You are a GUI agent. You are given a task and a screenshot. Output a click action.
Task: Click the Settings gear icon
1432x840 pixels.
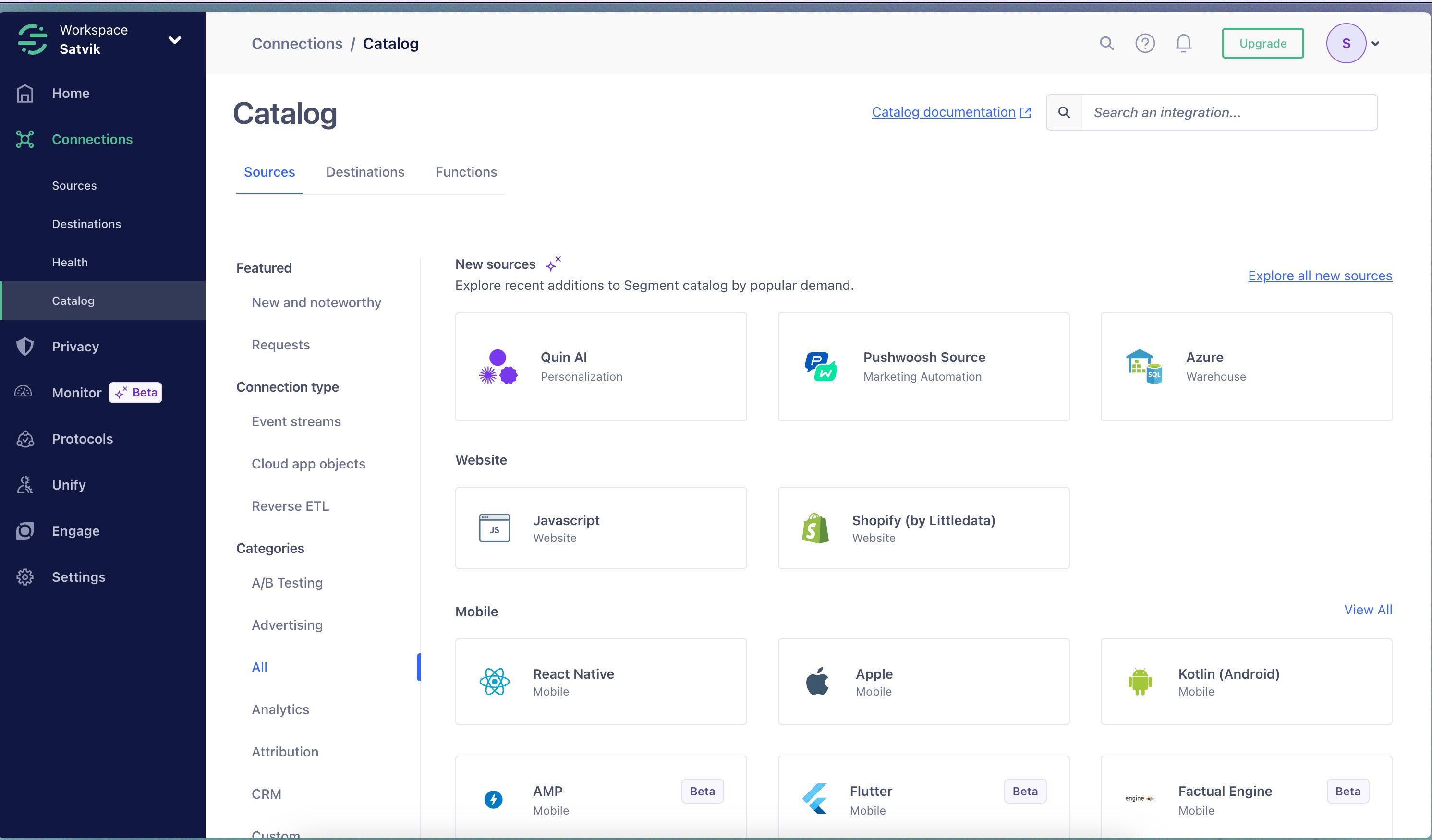(25, 577)
